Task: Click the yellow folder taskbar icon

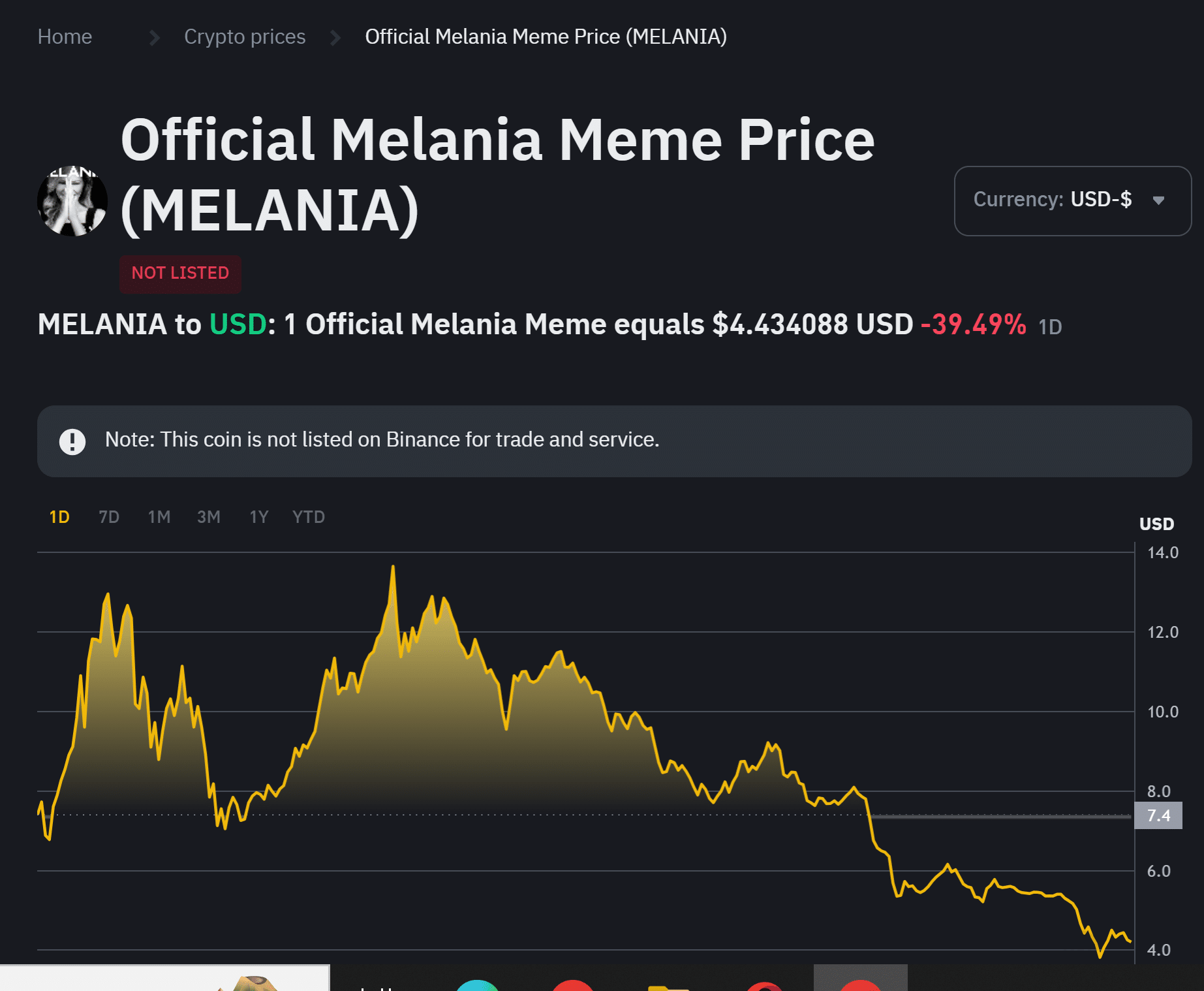Action: (x=668, y=986)
